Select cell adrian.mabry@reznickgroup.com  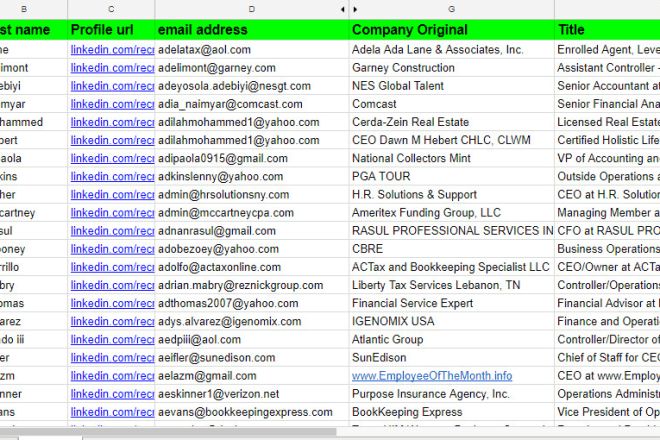click(252, 285)
